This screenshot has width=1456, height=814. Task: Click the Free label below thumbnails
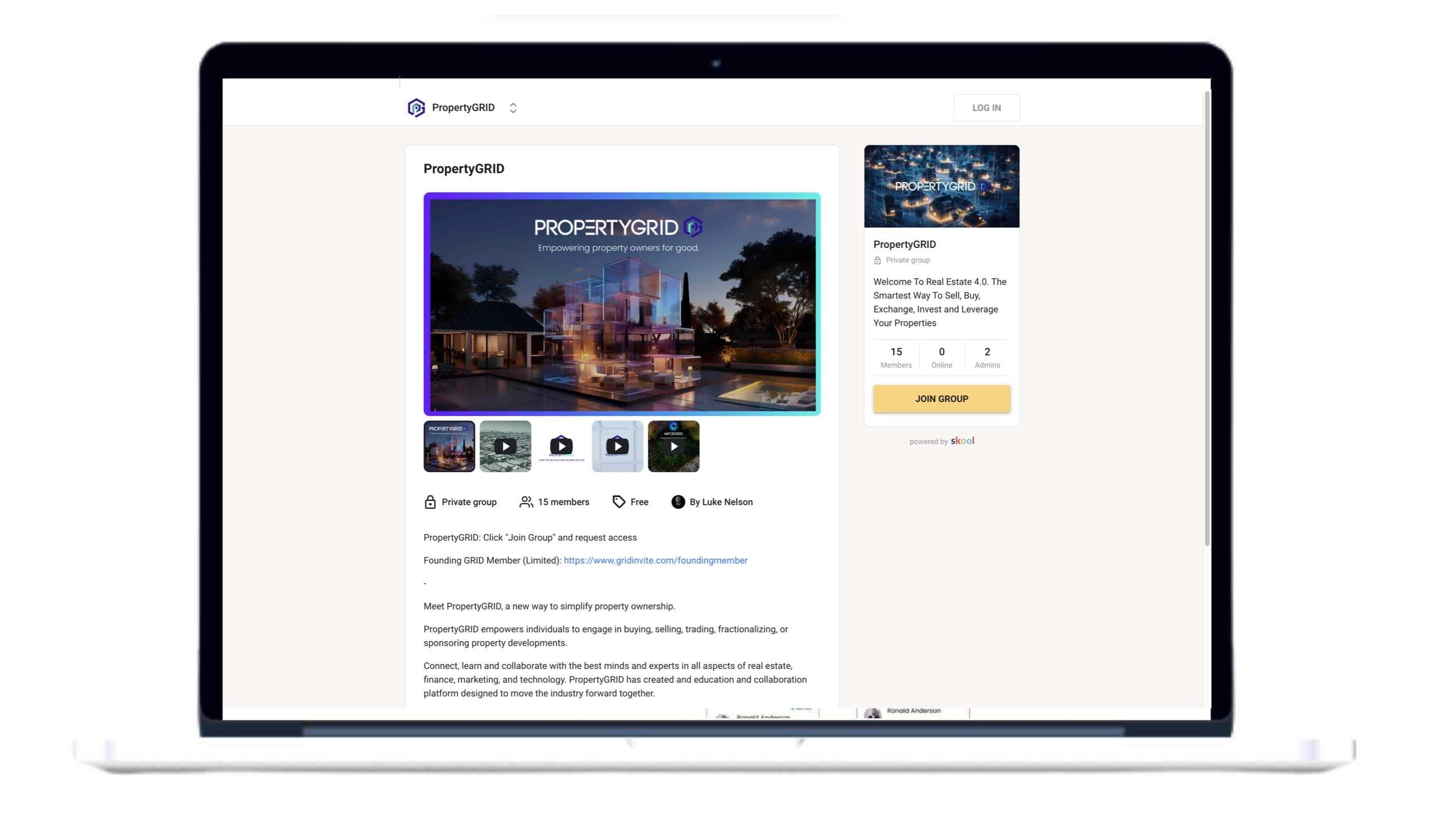point(639,502)
